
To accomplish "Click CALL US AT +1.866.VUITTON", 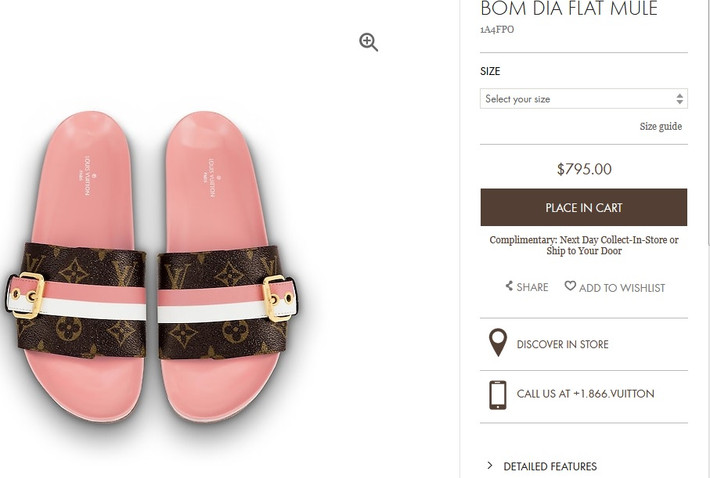I will (585, 394).
